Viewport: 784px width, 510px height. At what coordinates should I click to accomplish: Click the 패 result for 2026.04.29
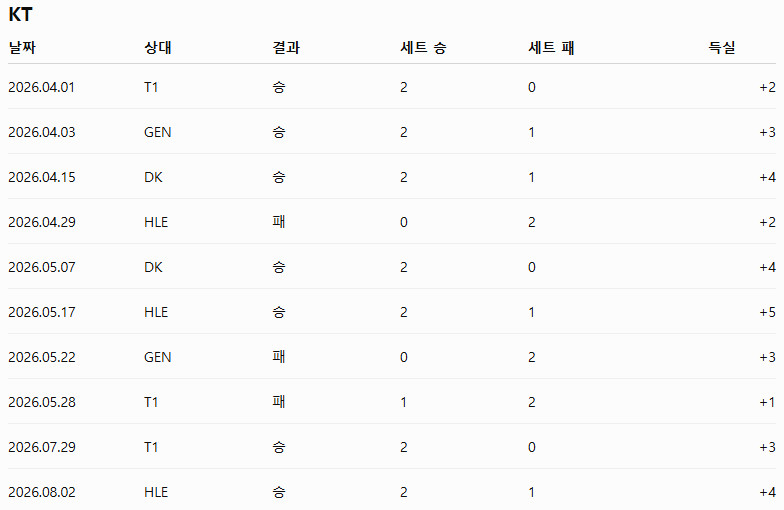click(278, 222)
